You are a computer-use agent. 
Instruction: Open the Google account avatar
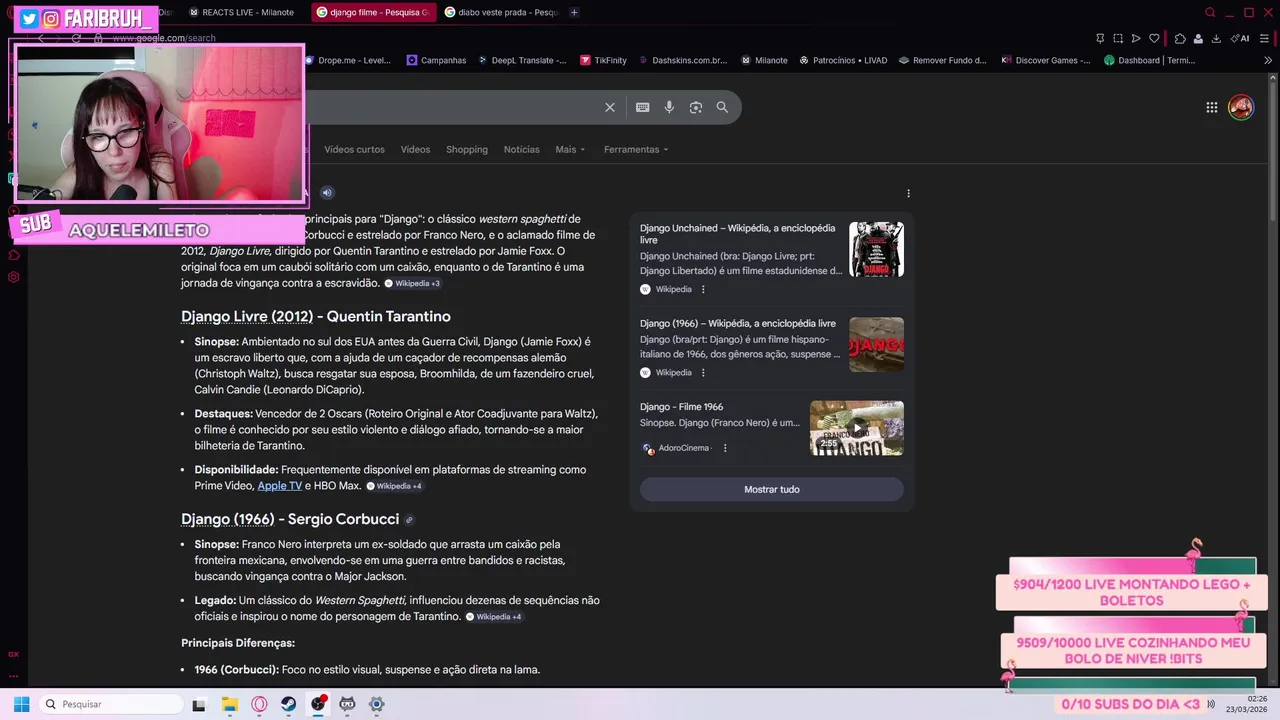pyautogui.click(x=1241, y=107)
